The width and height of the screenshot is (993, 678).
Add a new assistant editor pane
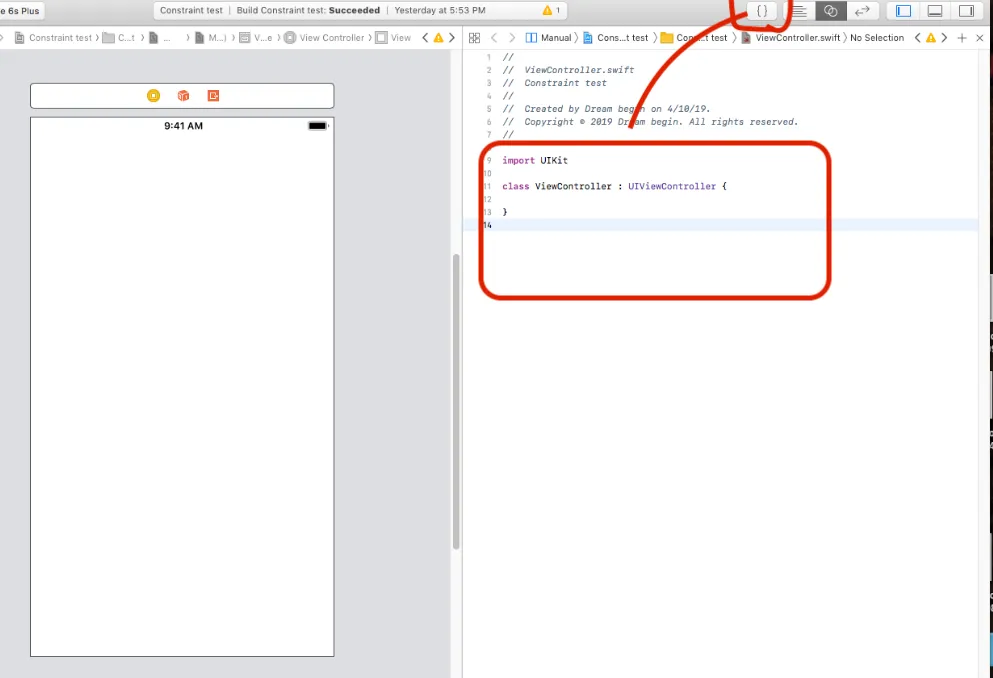coord(962,38)
